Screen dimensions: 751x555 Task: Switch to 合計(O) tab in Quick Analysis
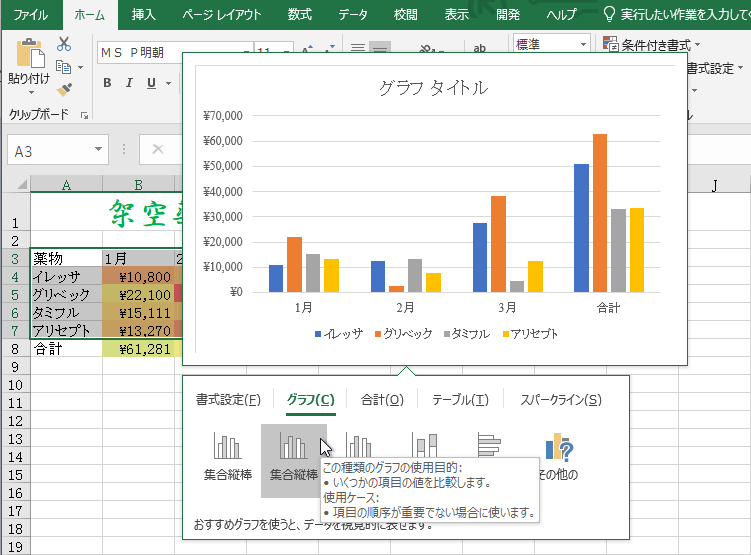pyautogui.click(x=382, y=399)
